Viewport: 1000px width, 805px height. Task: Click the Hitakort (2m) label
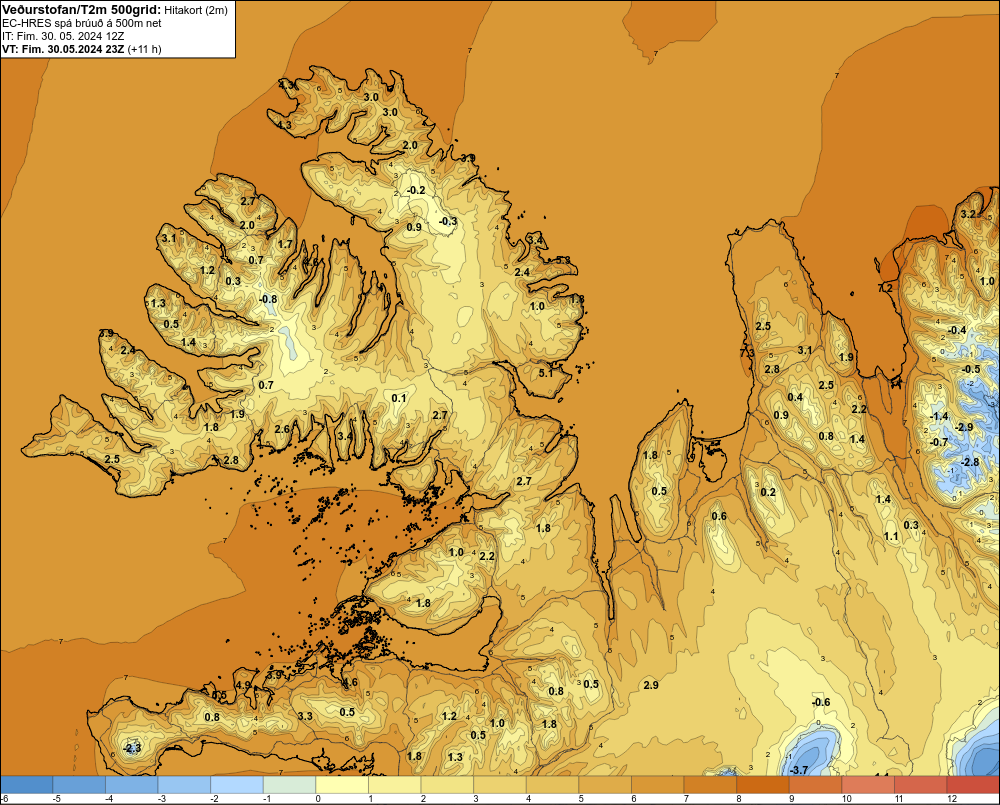coord(196,10)
